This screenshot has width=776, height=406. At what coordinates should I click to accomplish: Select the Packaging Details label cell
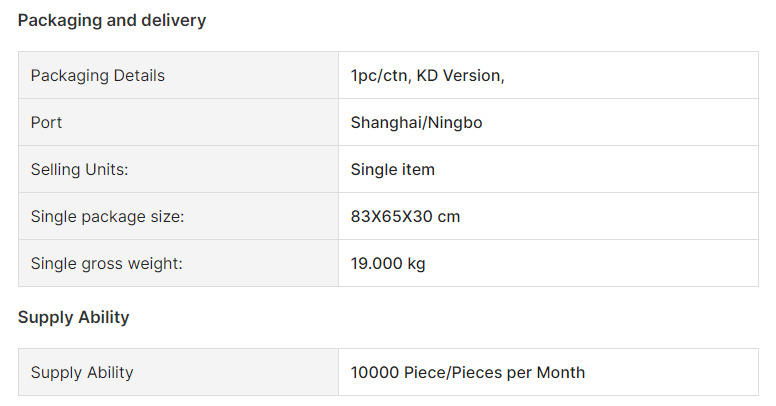tap(179, 75)
